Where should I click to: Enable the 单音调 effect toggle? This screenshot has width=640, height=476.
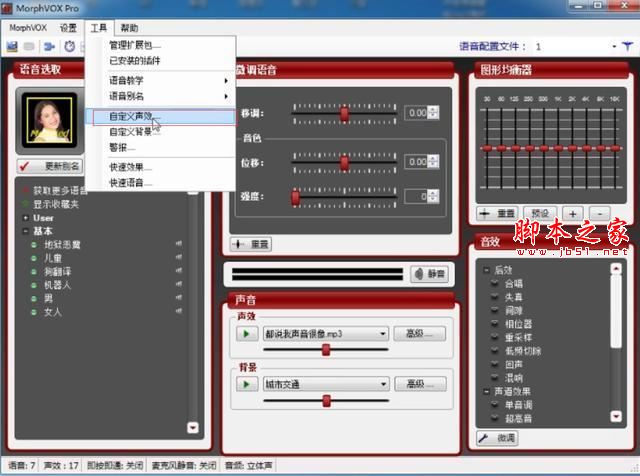click(x=495, y=405)
